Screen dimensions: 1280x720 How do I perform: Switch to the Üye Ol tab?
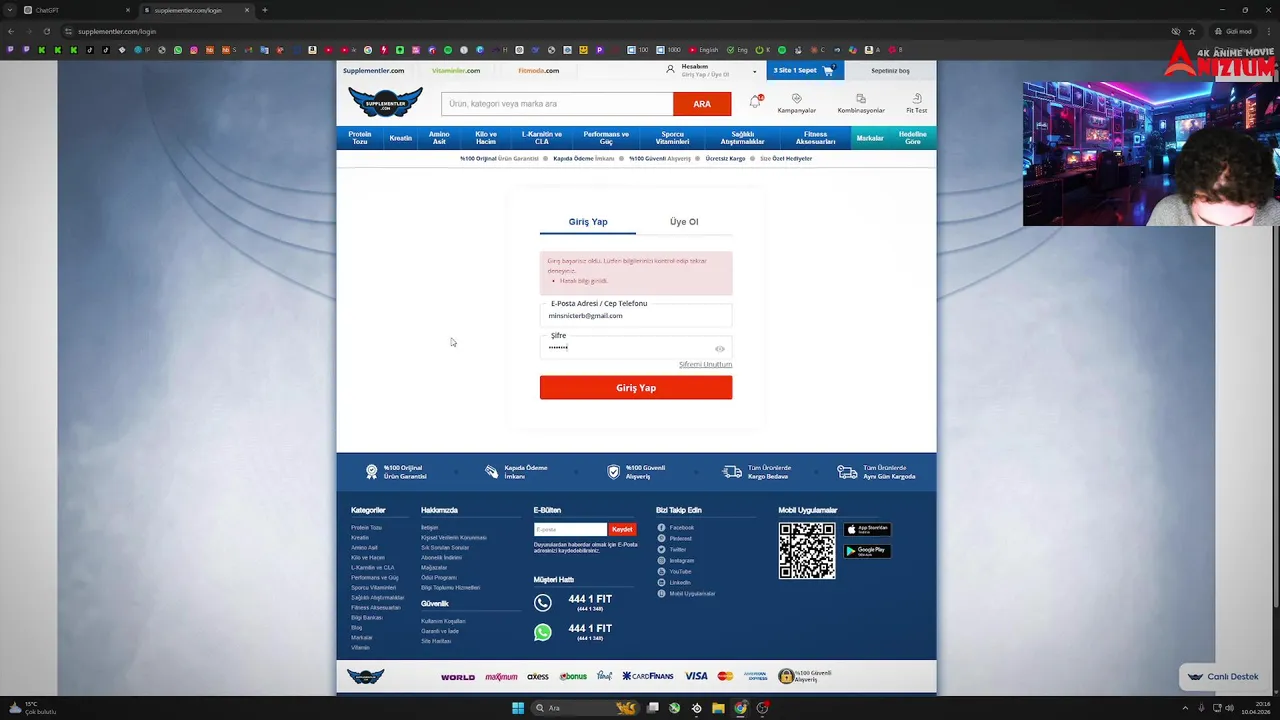[684, 222]
